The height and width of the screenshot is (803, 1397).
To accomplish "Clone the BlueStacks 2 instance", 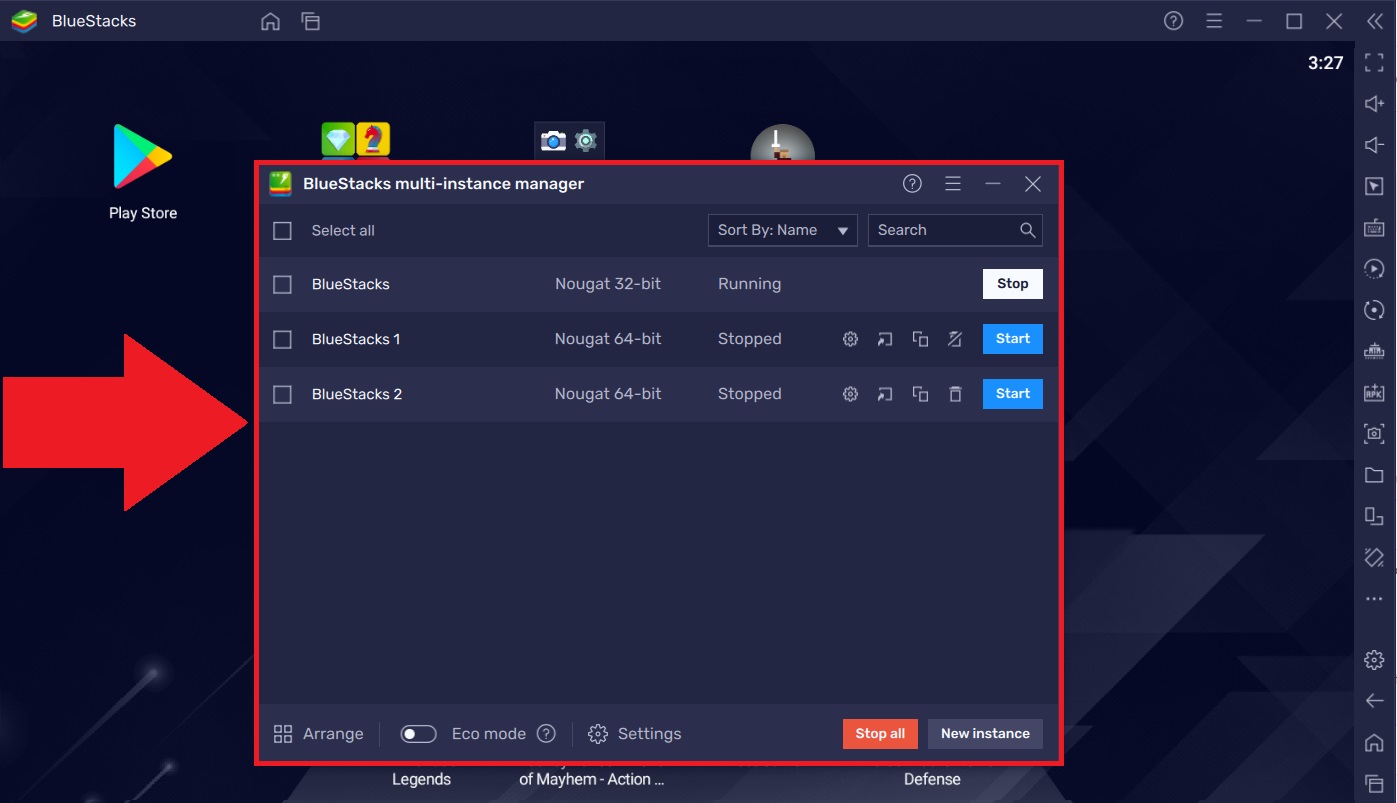I will (920, 394).
